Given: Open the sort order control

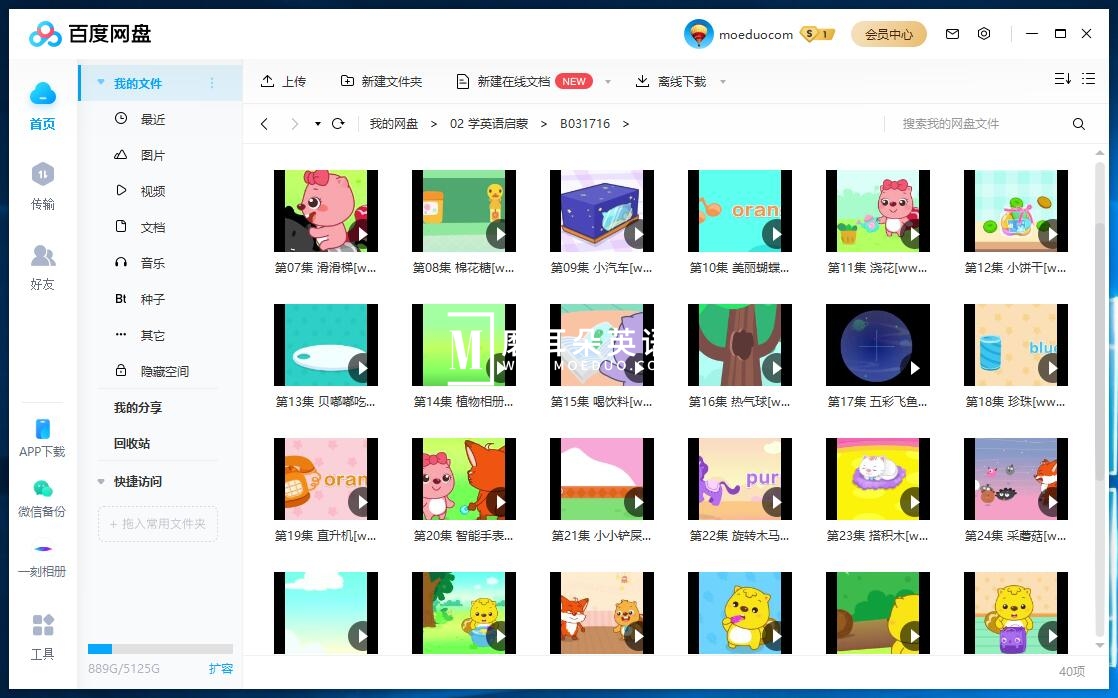Looking at the screenshot, I should (x=1064, y=77).
